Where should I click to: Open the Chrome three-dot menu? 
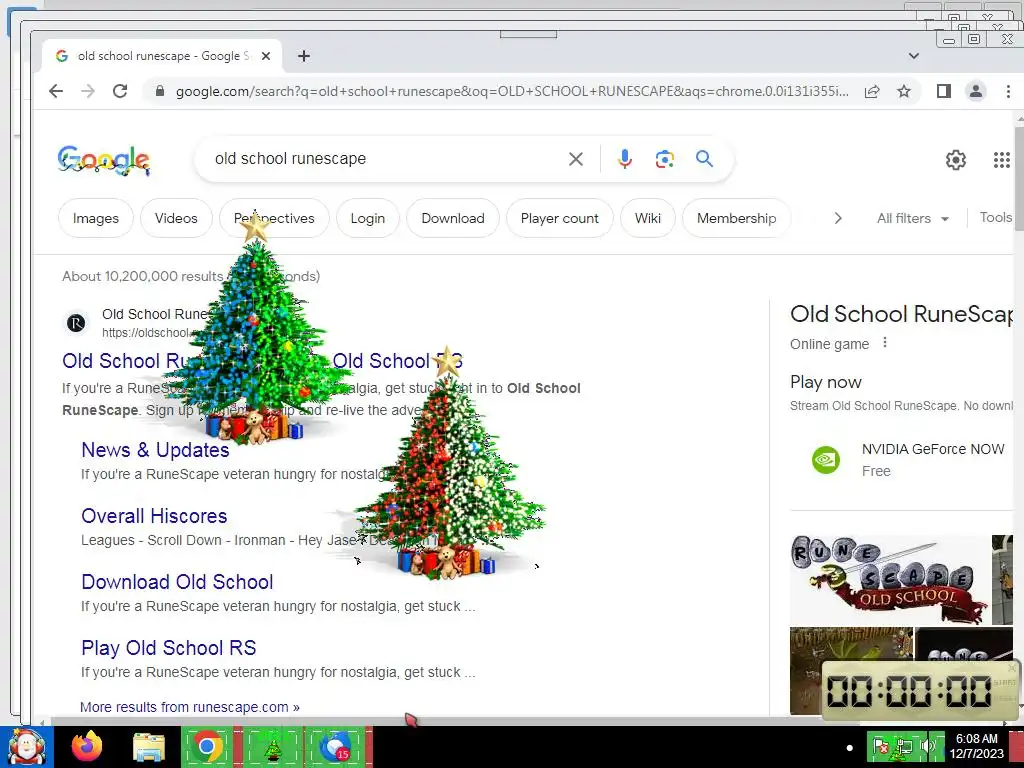coord(1008,91)
